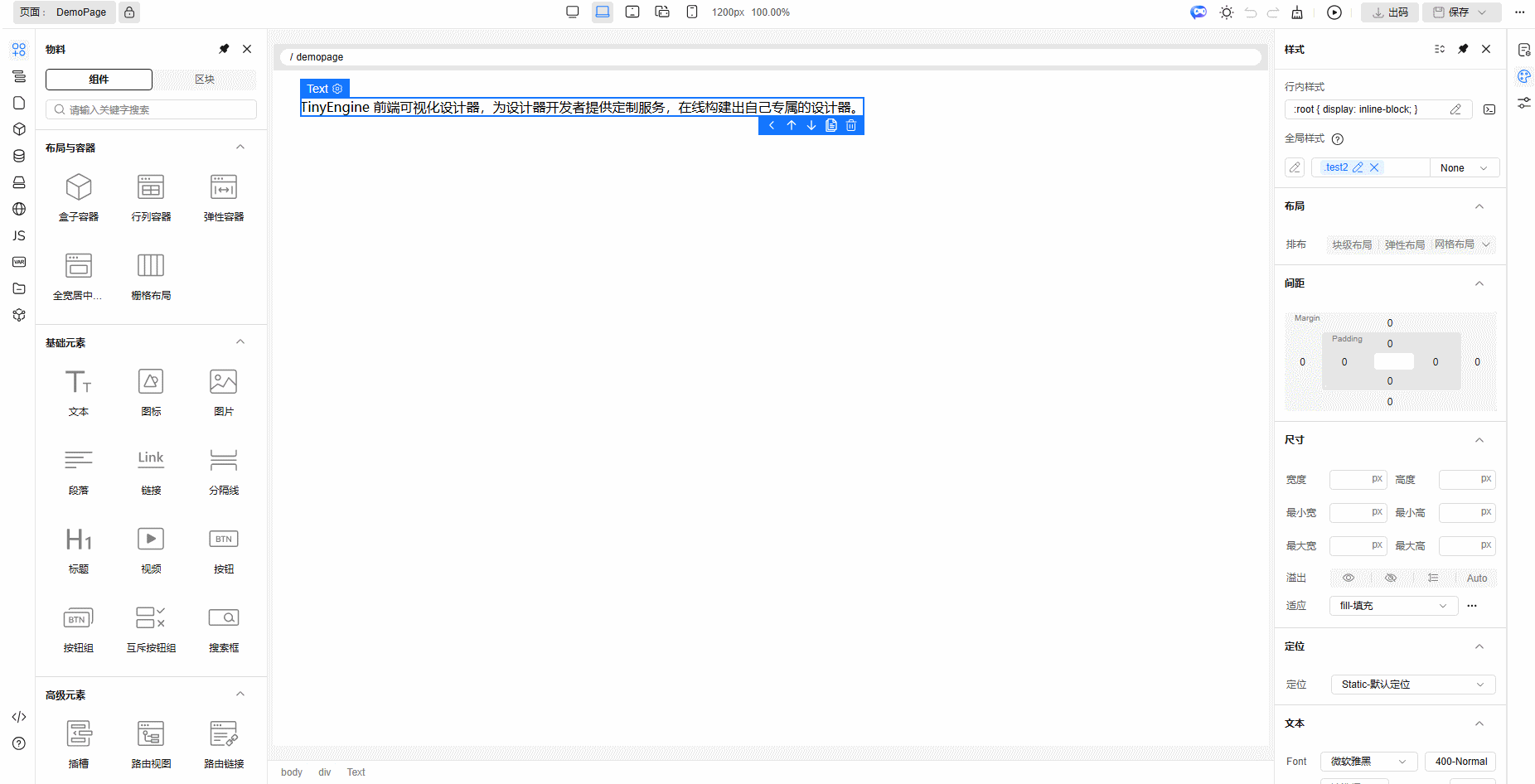Set overflow to hidden with crossed-eye icon

coord(1391,578)
